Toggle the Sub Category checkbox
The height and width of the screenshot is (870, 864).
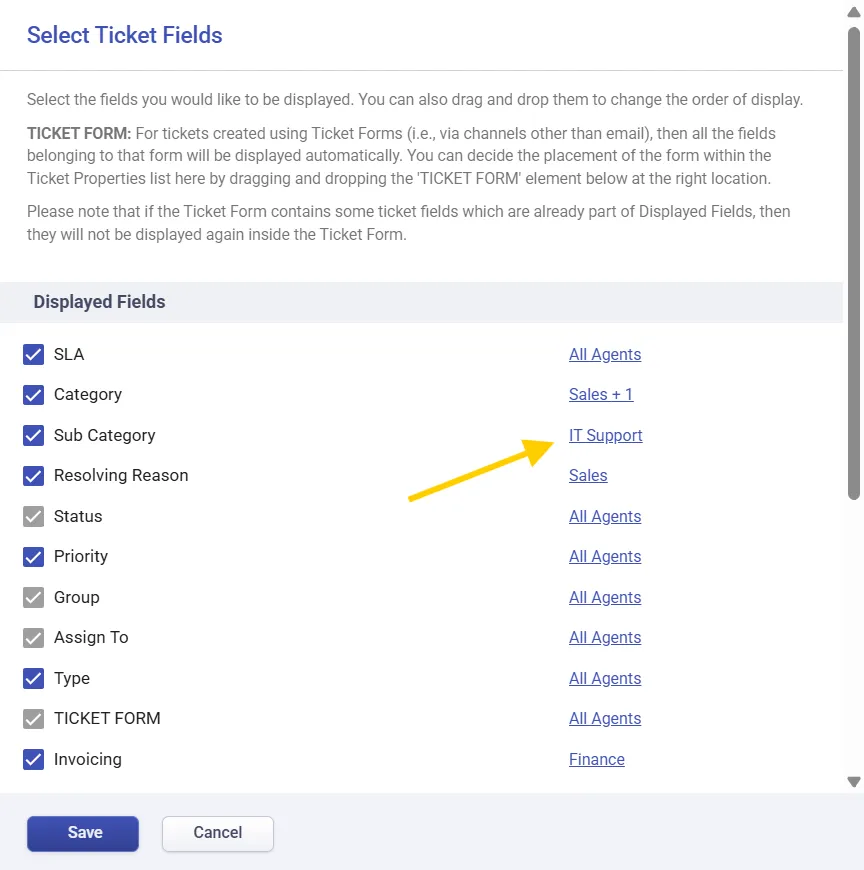click(34, 436)
